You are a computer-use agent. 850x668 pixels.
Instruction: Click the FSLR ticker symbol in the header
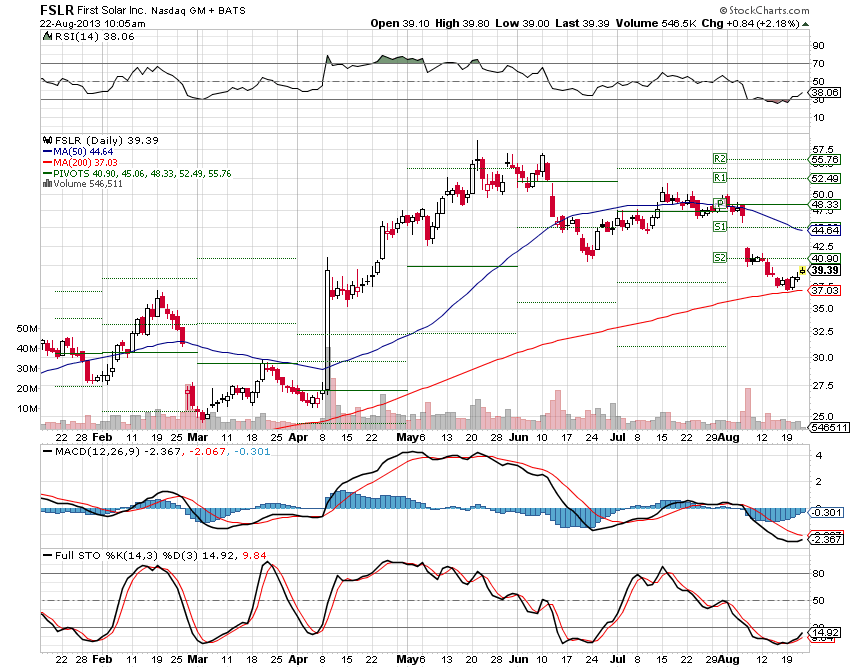tap(56, 10)
